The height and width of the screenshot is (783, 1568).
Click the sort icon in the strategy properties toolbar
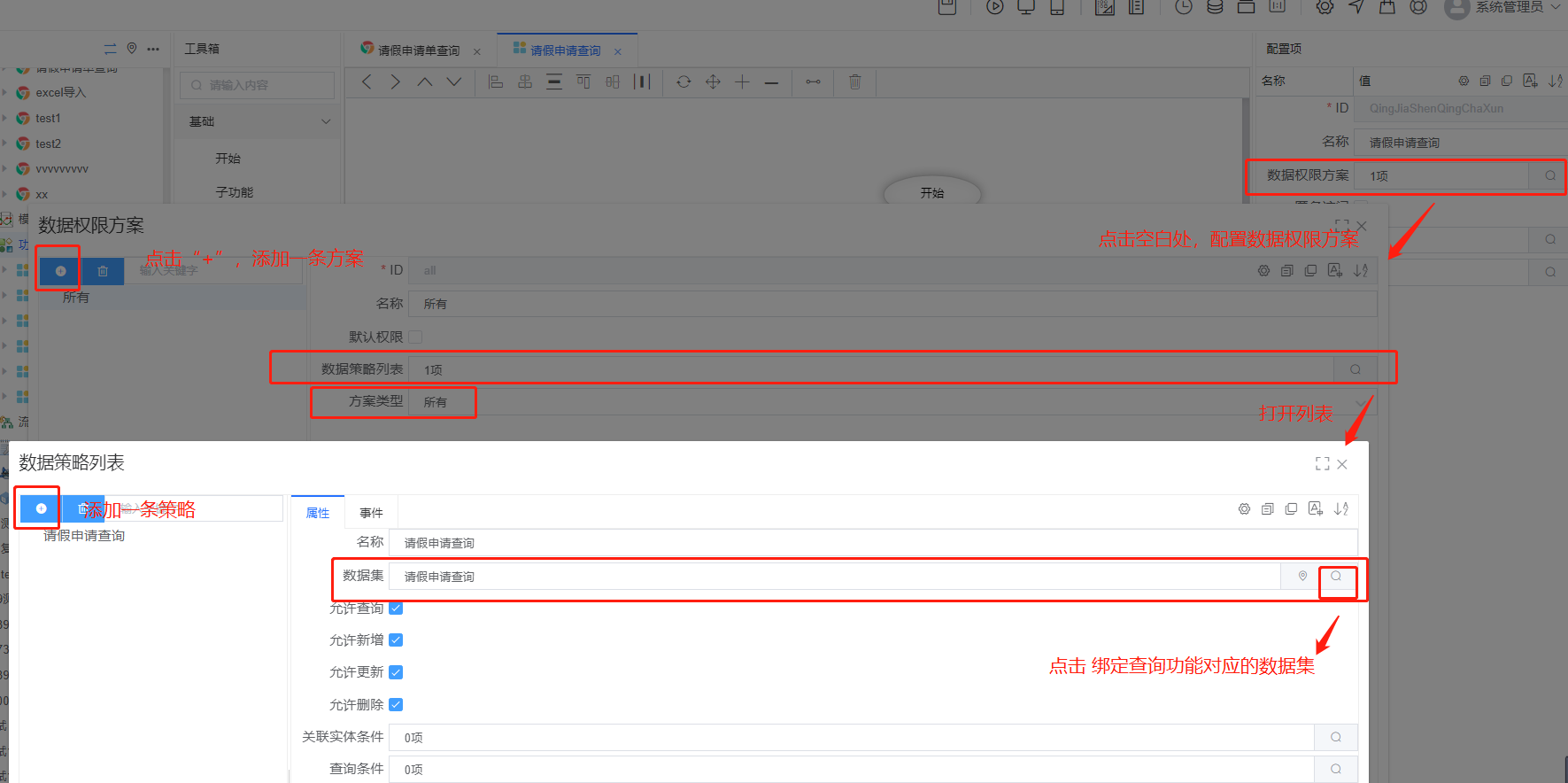[1341, 509]
